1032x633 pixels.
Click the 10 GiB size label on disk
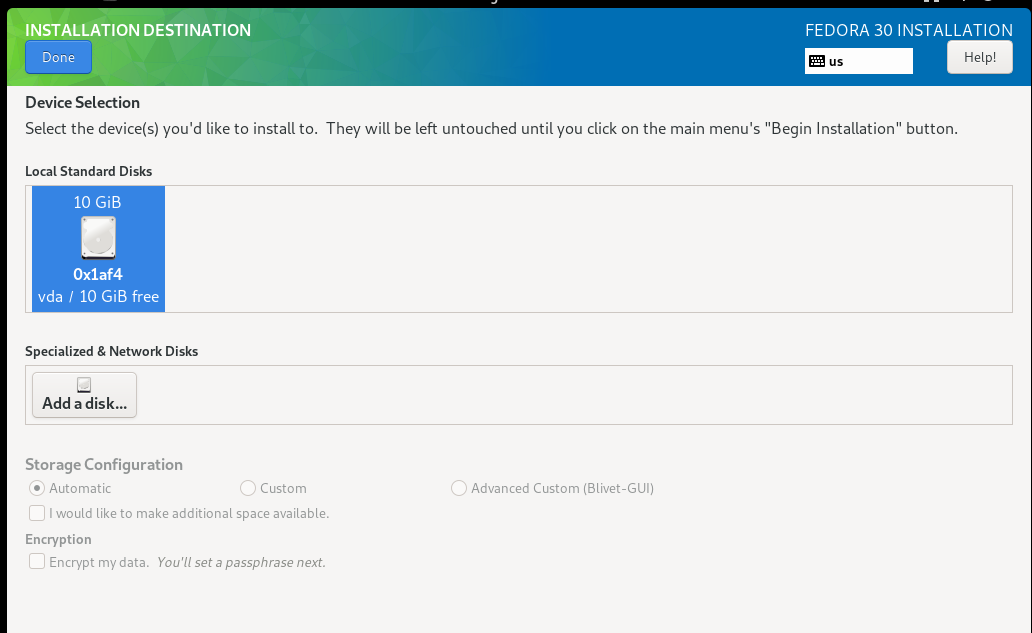(x=98, y=202)
